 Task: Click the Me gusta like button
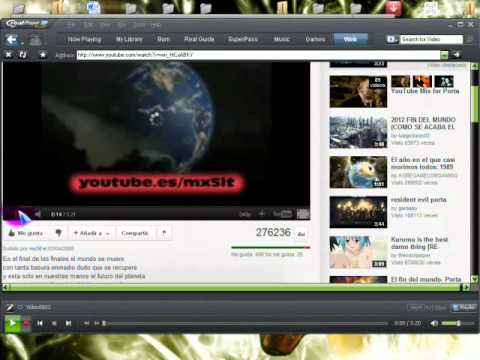click(x=27, y=233)
